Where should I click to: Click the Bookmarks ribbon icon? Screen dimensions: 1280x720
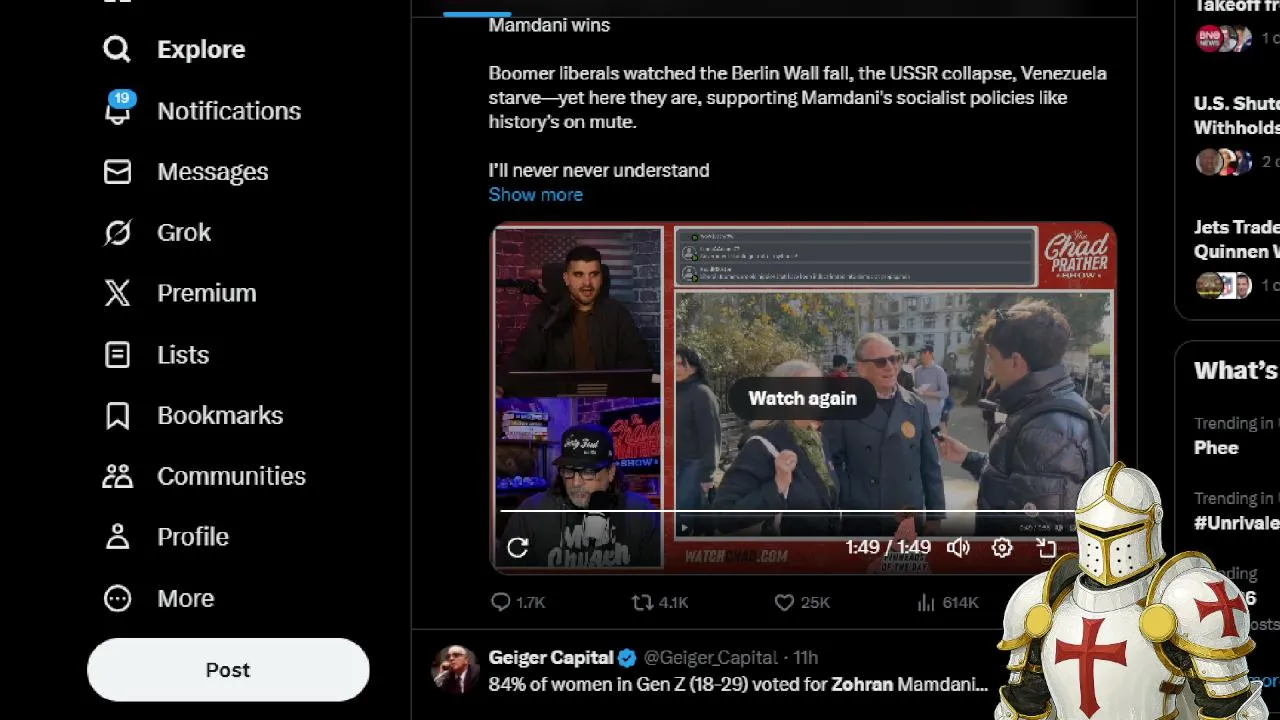click(x=117, y=415)
